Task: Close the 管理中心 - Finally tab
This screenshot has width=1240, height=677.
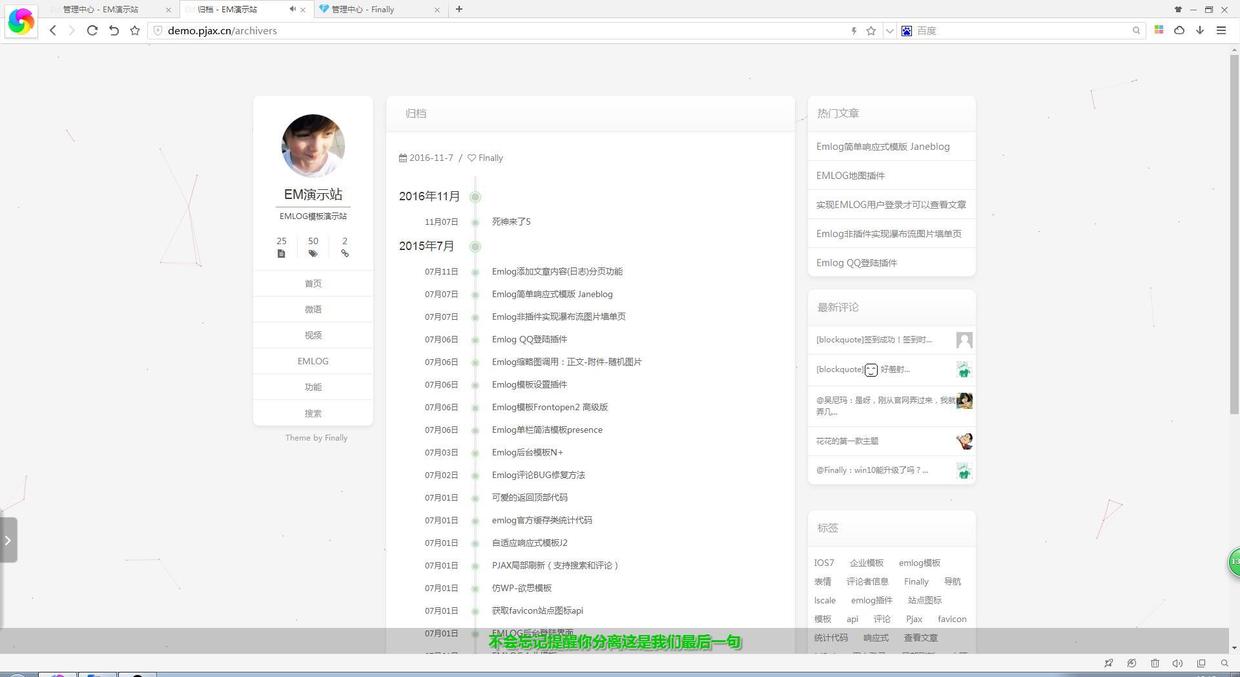Action: pos(437,9)
